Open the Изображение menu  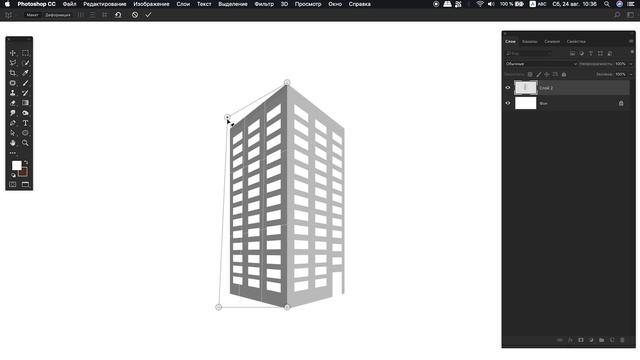tap(151, 4)
